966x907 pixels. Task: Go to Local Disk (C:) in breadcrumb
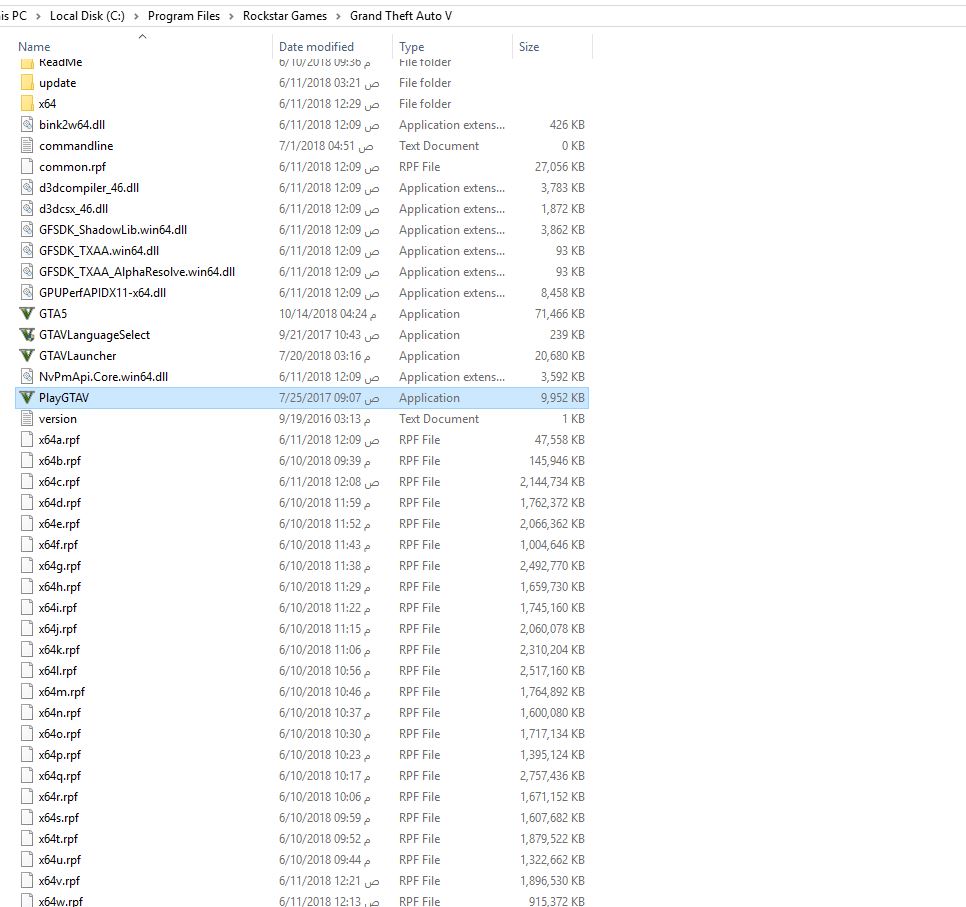click(x=87, y=16)
